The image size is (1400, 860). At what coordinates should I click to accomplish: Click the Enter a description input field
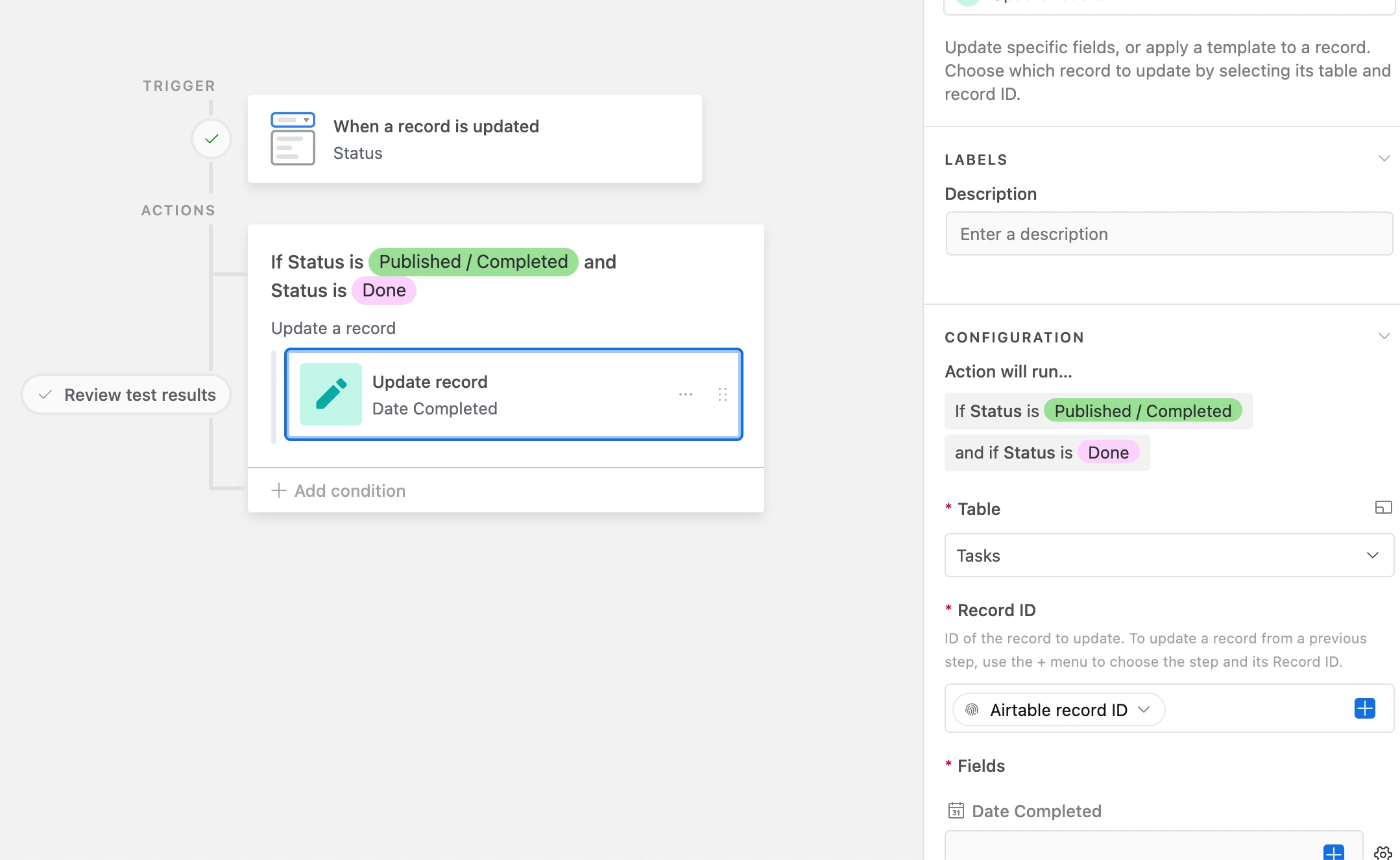click(1169, 233)
